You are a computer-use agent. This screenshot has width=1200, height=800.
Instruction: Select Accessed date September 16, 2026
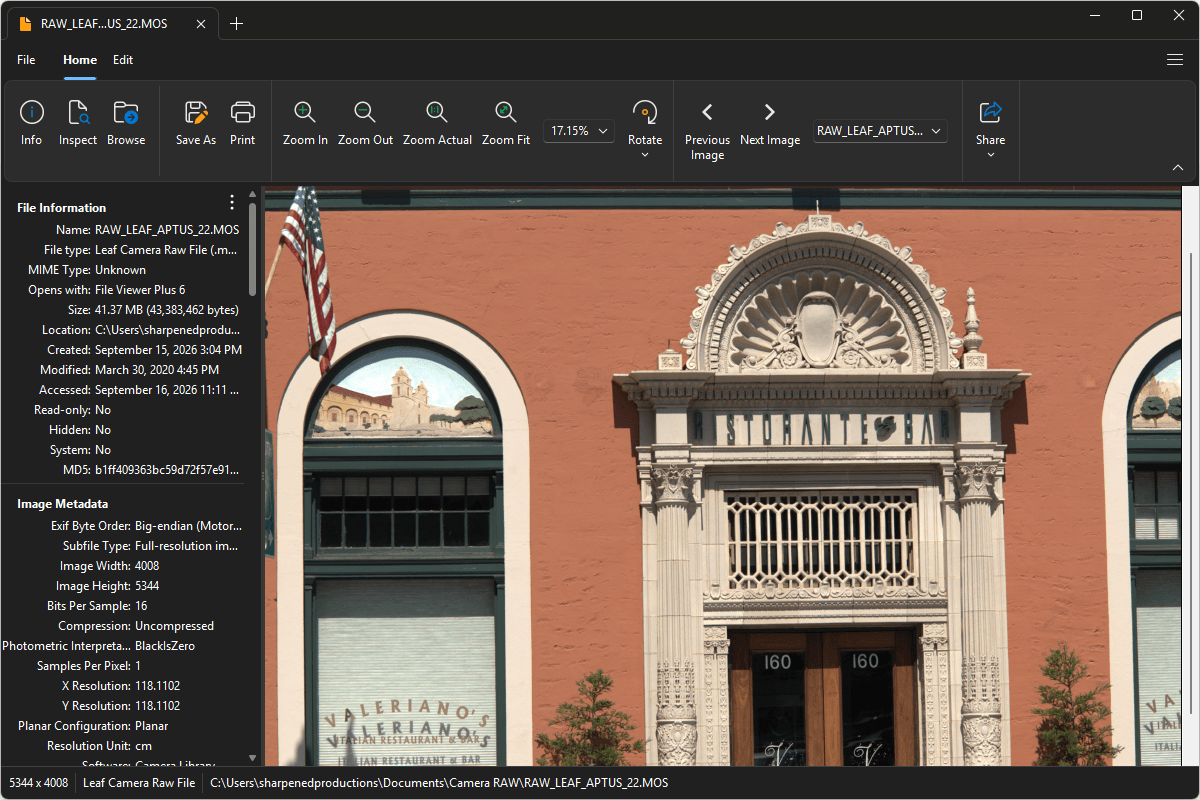[x=168, y=390]
